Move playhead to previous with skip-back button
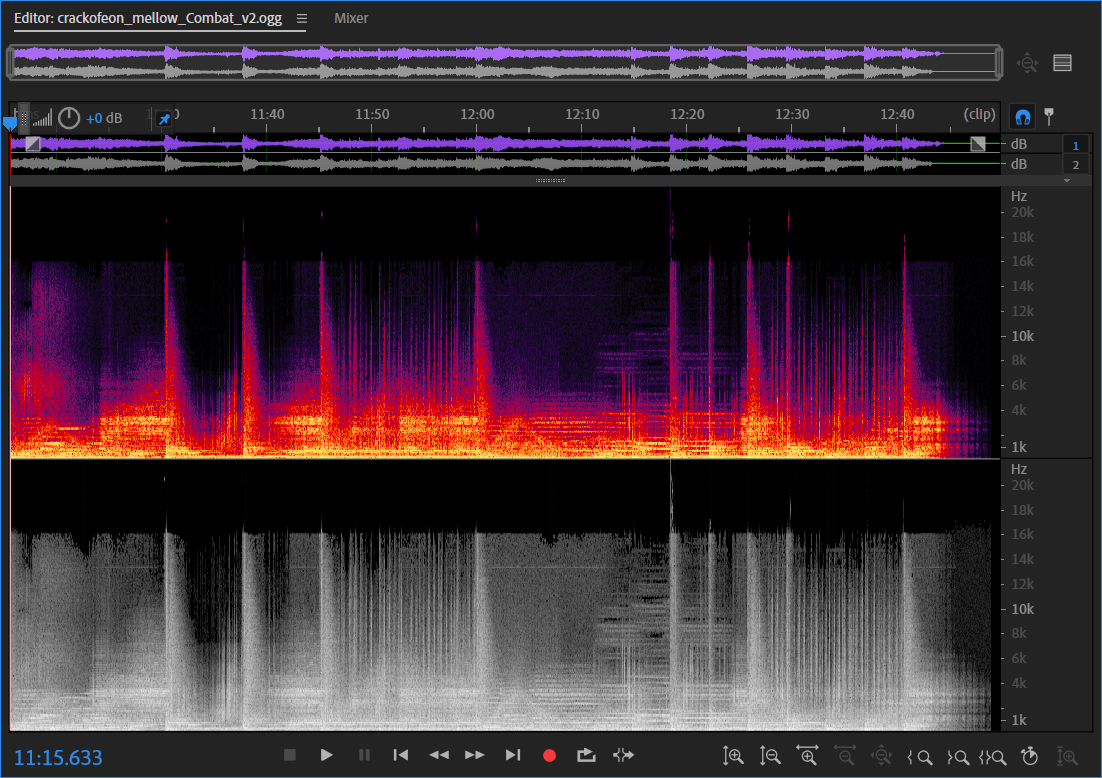 coord(401,756)
